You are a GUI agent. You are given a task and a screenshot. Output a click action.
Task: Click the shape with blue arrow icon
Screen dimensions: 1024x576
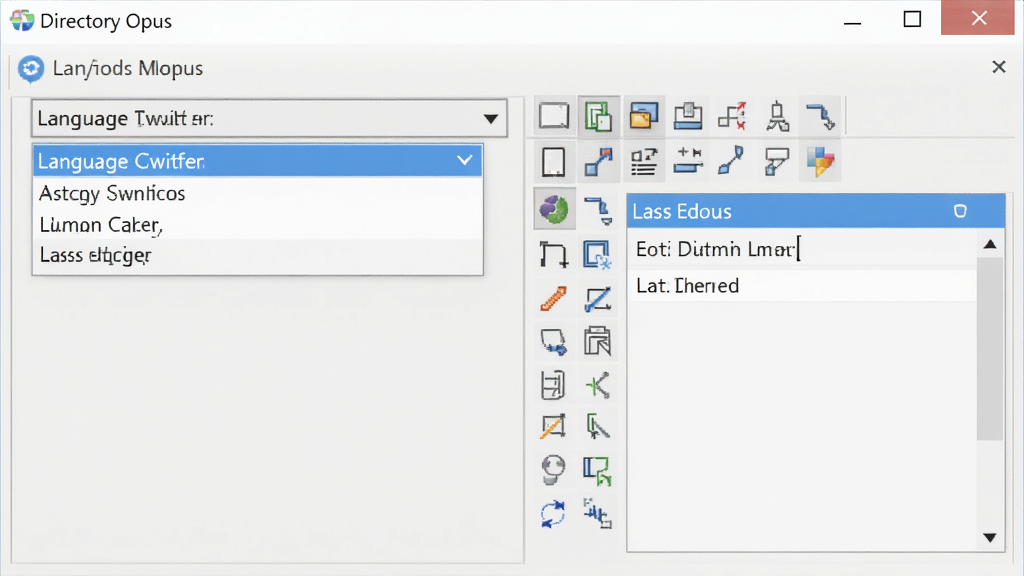click(554, 342)
